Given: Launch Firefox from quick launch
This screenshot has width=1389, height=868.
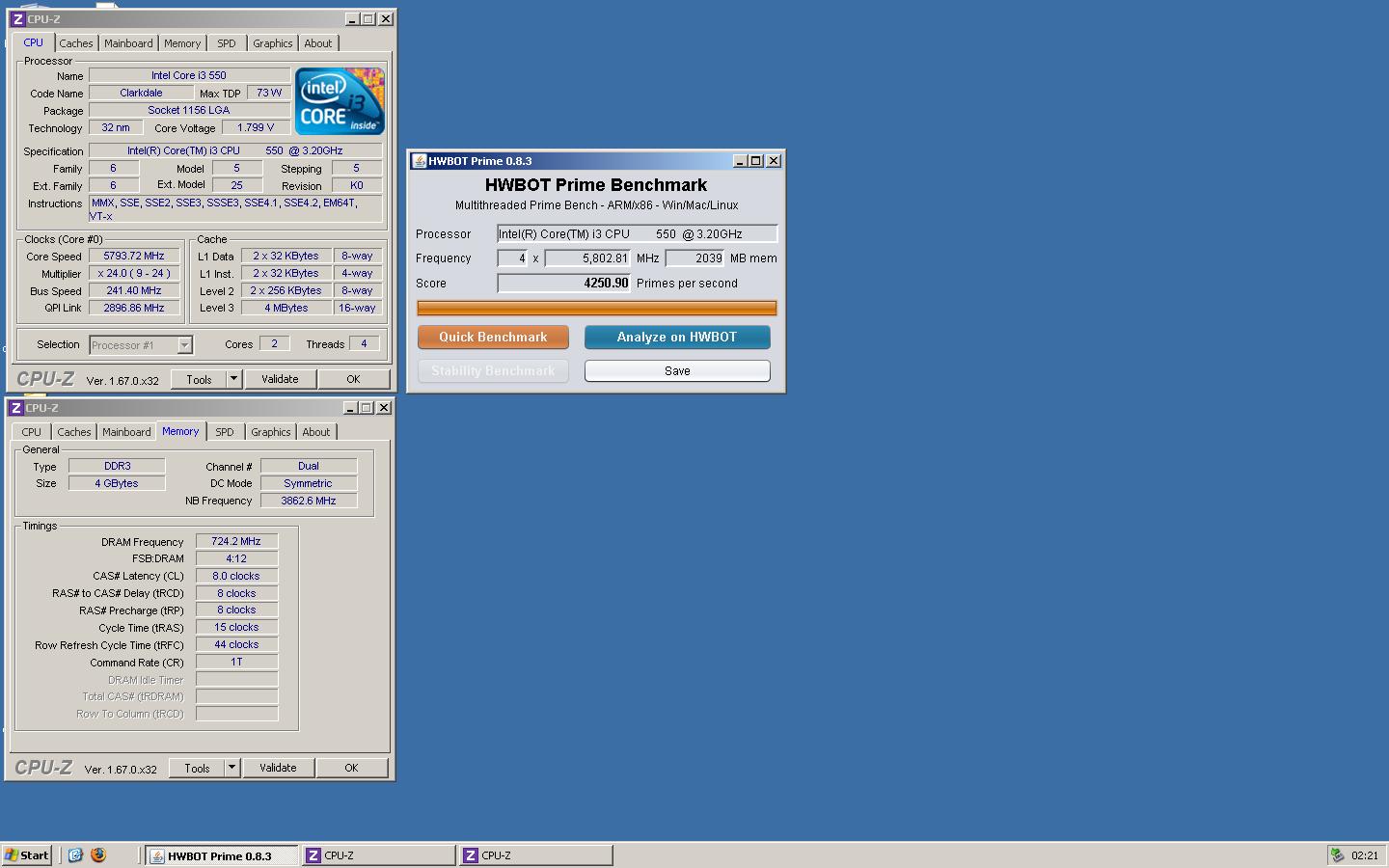Looking at the screenshot, I should click(98, 855).
